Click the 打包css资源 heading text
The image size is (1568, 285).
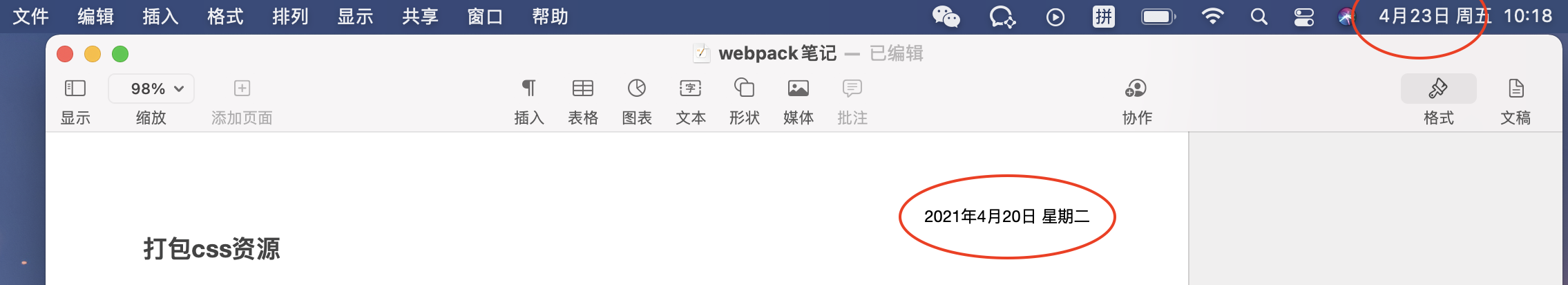pos(211,248)
